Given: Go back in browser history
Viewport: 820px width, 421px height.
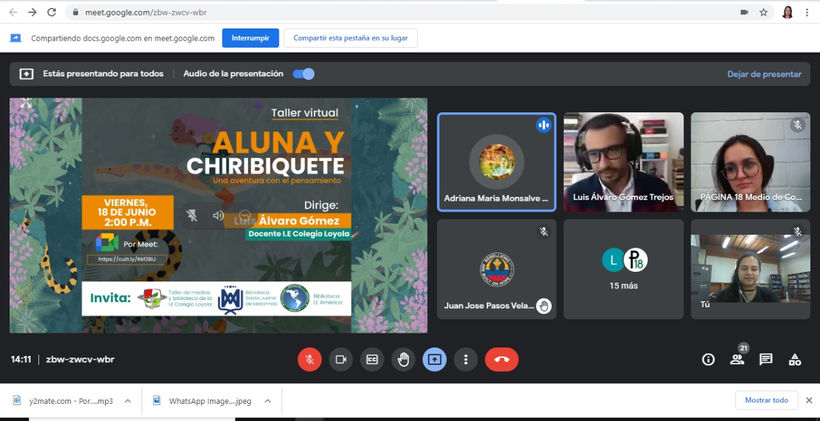Looking at the screenshot, I should coord(13,12).
